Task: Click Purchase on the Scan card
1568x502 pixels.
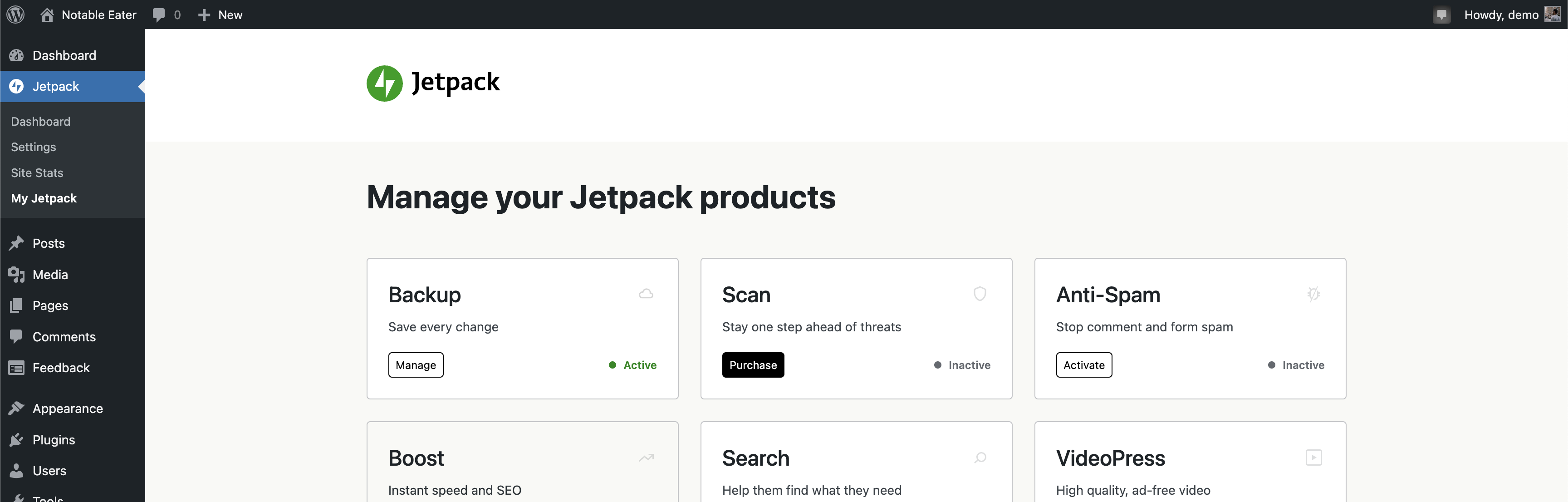Action: tap(753, 365)
